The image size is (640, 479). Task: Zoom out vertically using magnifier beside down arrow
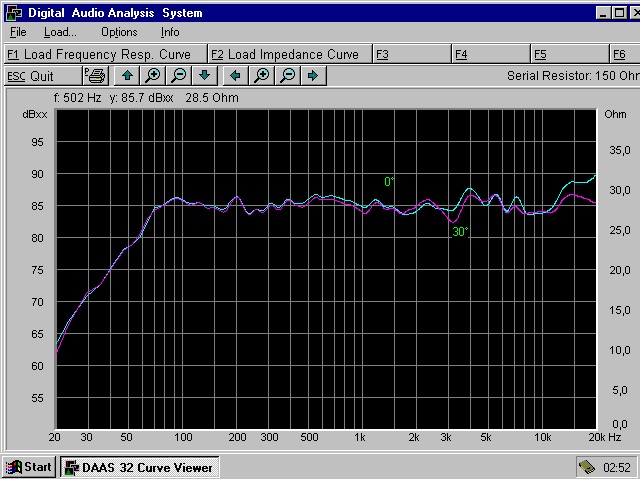coord(178,76)
